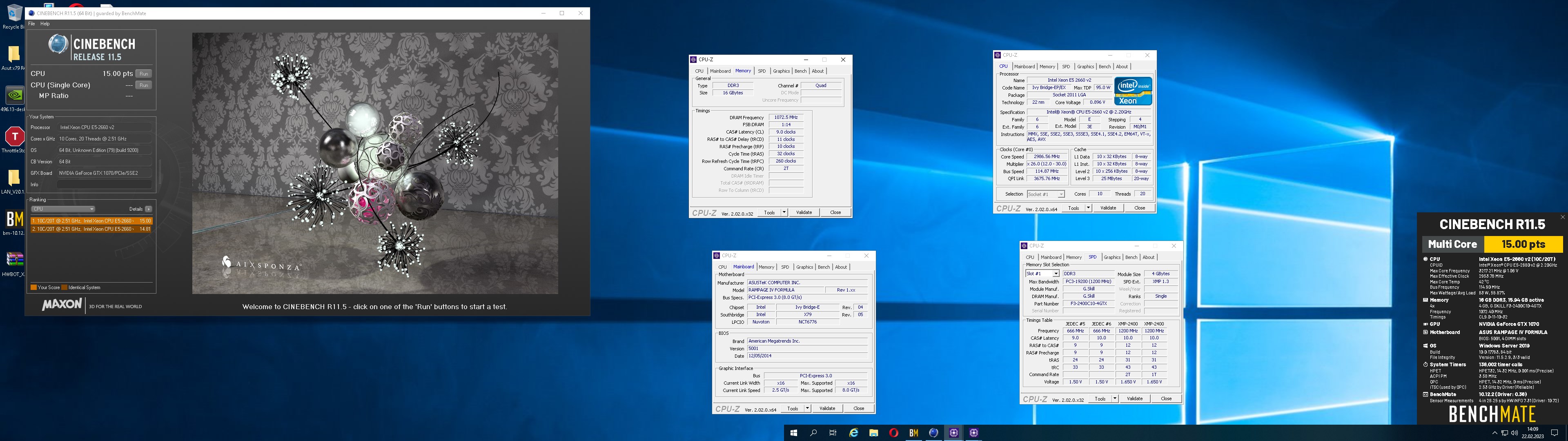Click the Cinebench Your Score legend swatch
The image size is (1568, 441).
(33, 287)
